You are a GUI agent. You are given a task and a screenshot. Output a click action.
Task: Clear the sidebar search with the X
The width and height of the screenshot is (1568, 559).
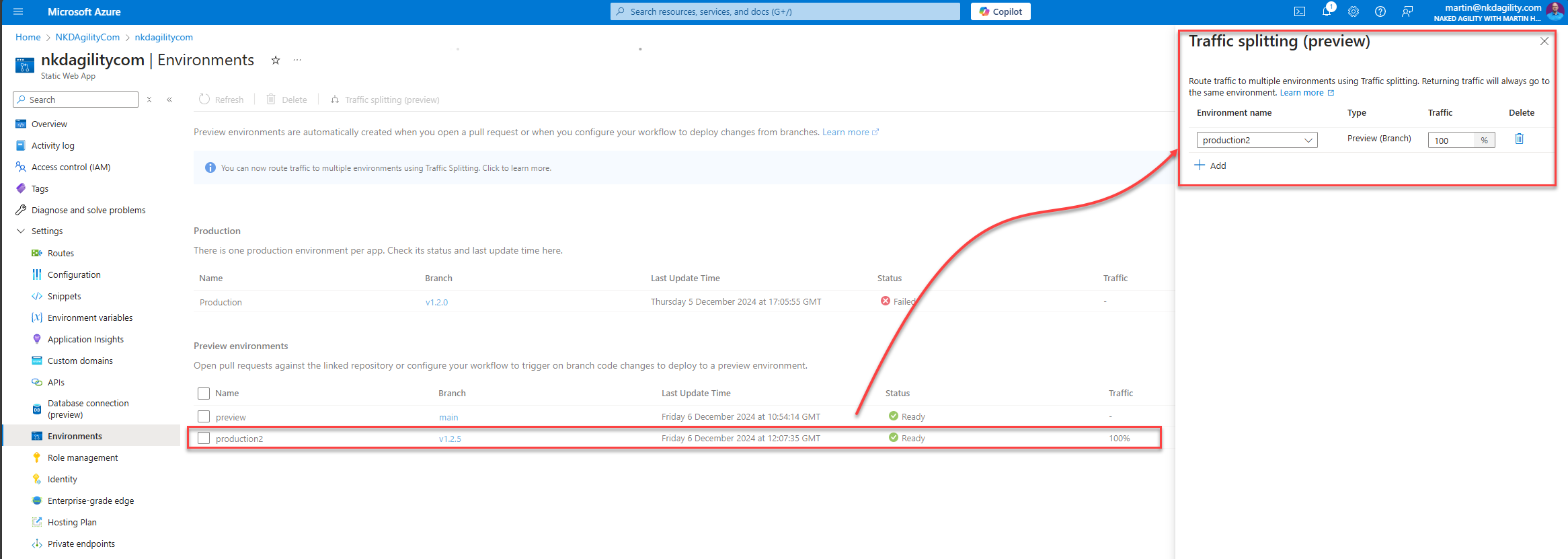pos(149,100)
